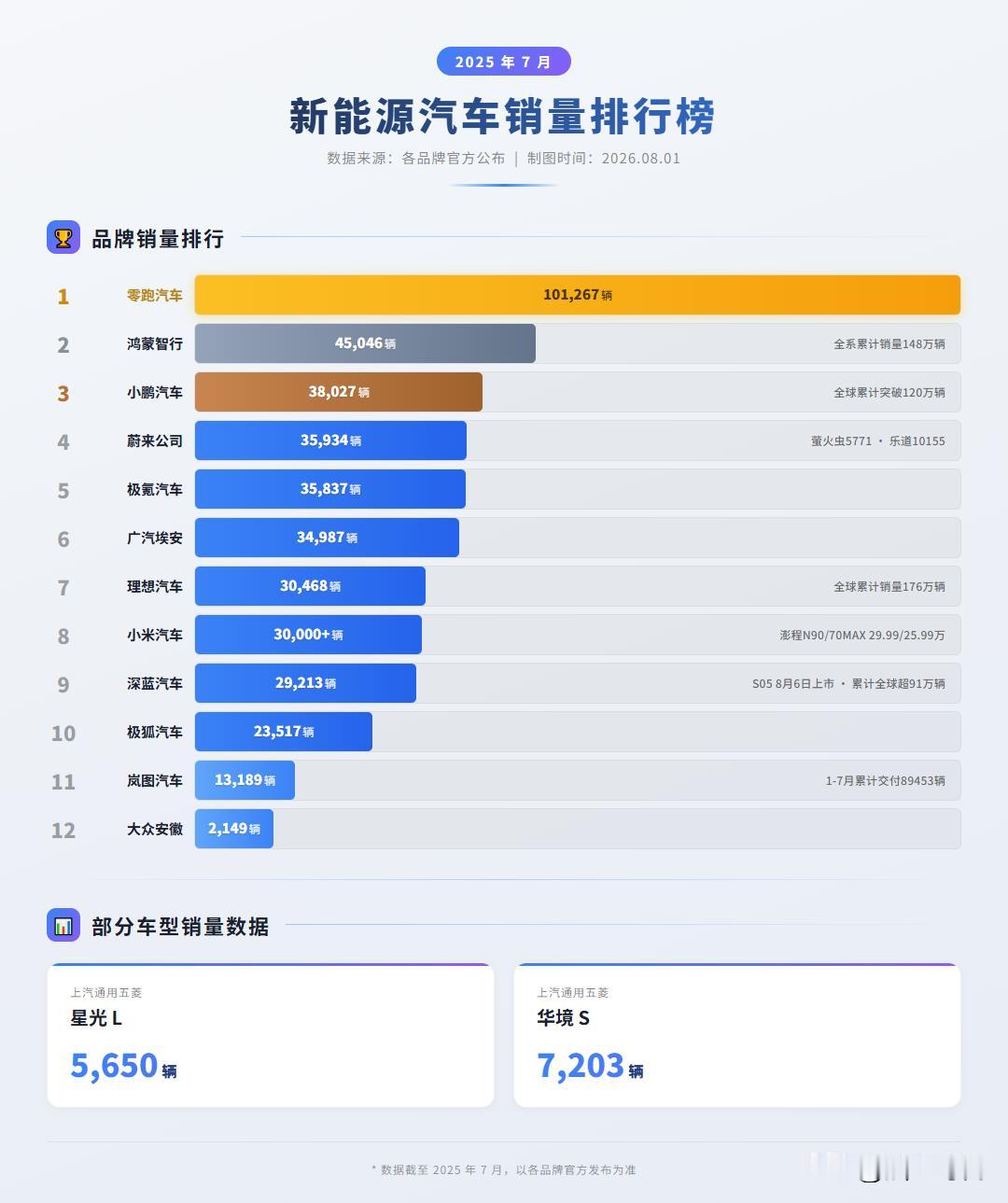Click the 广汽埃安 34,987辆 bar
The height and width of the screenshot is (1203, 1008).
[327, 538]
